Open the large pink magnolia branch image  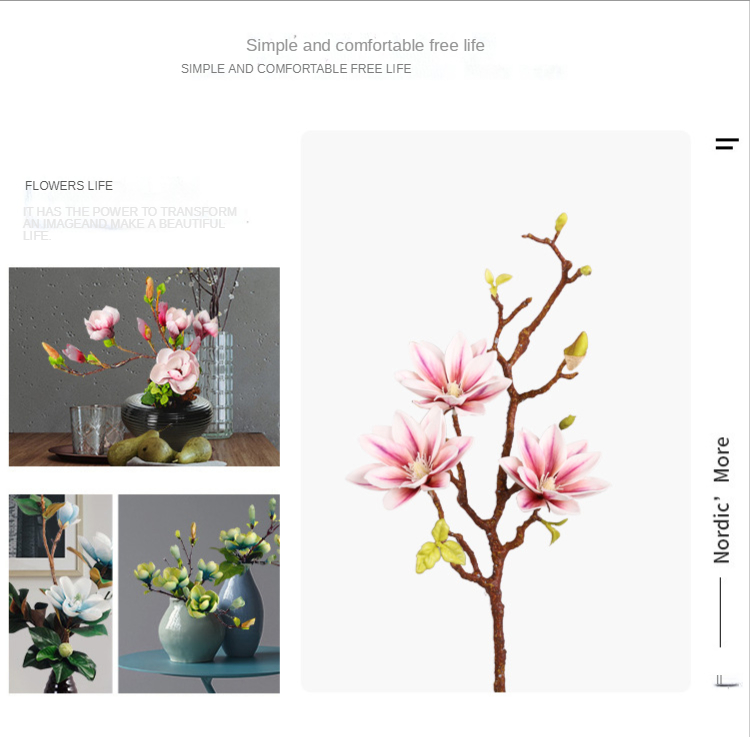point(496,411)
